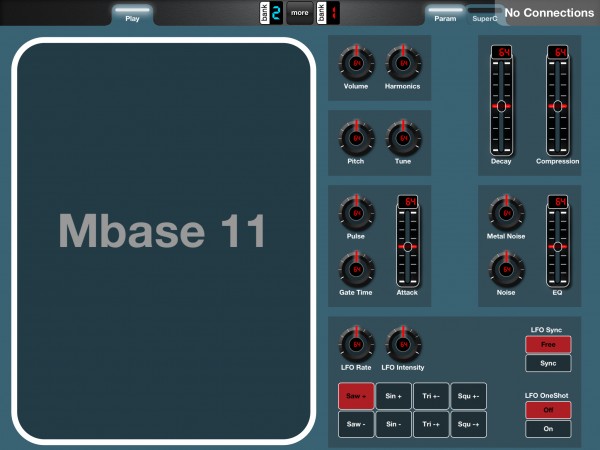Select the Sin + LFO waveform
Screen dimensions: 600x450
click(393, 396)
